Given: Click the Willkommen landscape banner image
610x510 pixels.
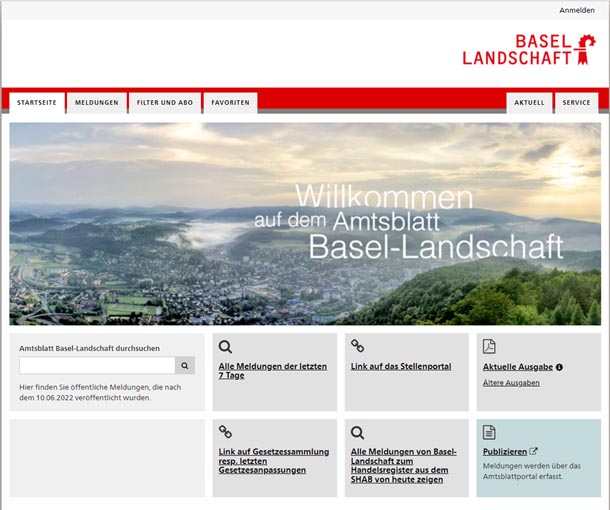Looking at the screenshot, I should pyautogui.click(x=305, y=224).
